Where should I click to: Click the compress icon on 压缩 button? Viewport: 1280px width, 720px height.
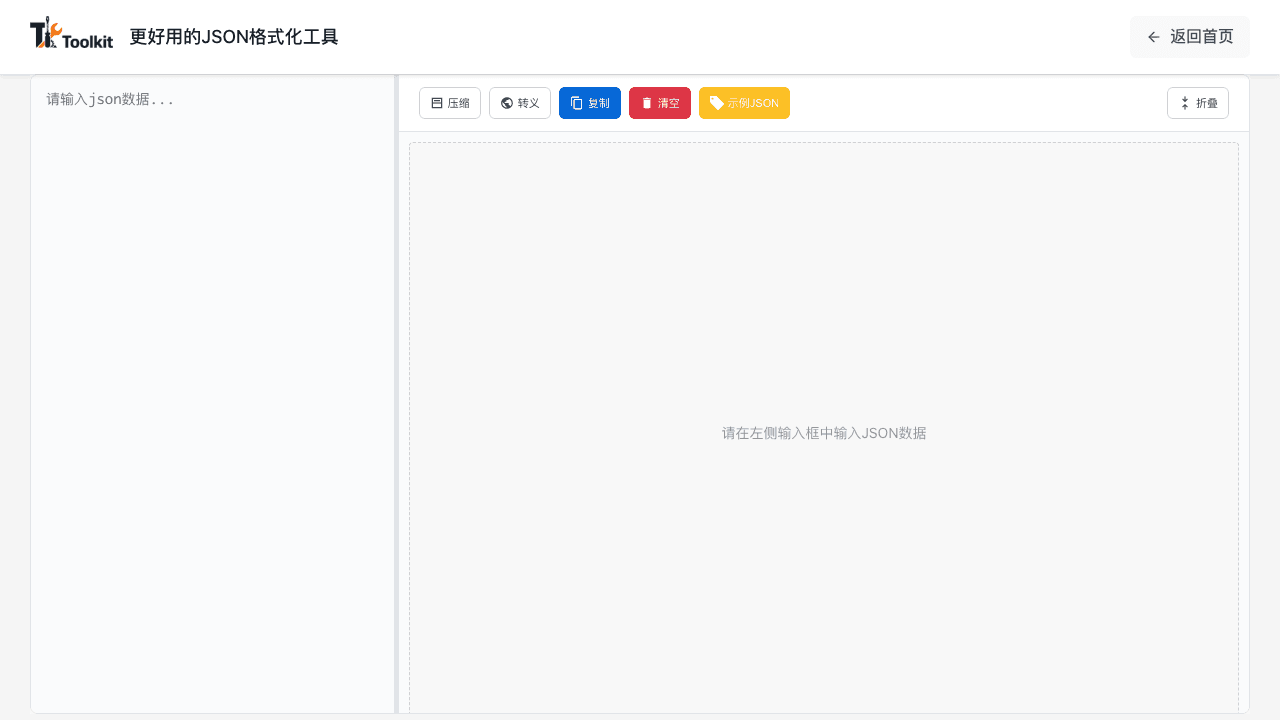click(x=436, y=103)
